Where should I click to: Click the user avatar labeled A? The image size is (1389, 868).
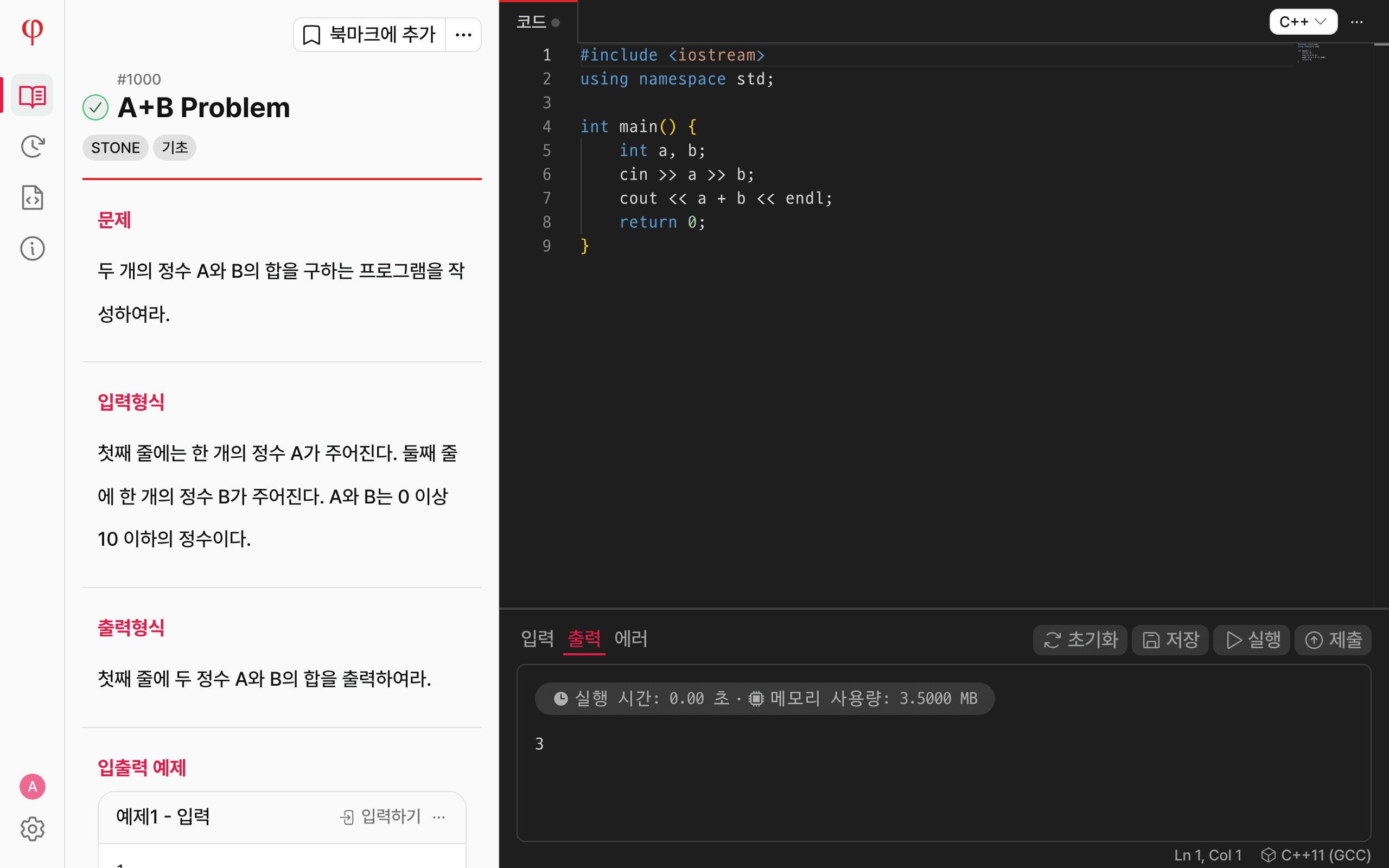point(32,787)
